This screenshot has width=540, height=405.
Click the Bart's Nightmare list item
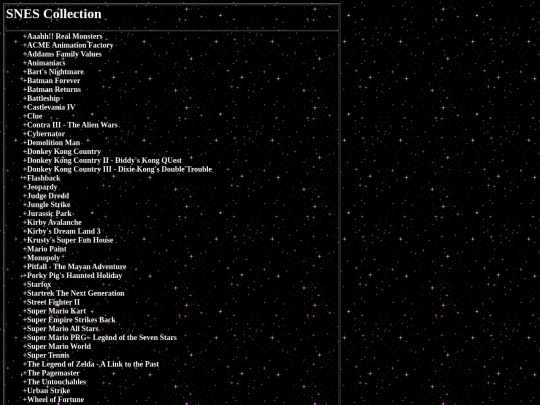(x=55, y=72)
